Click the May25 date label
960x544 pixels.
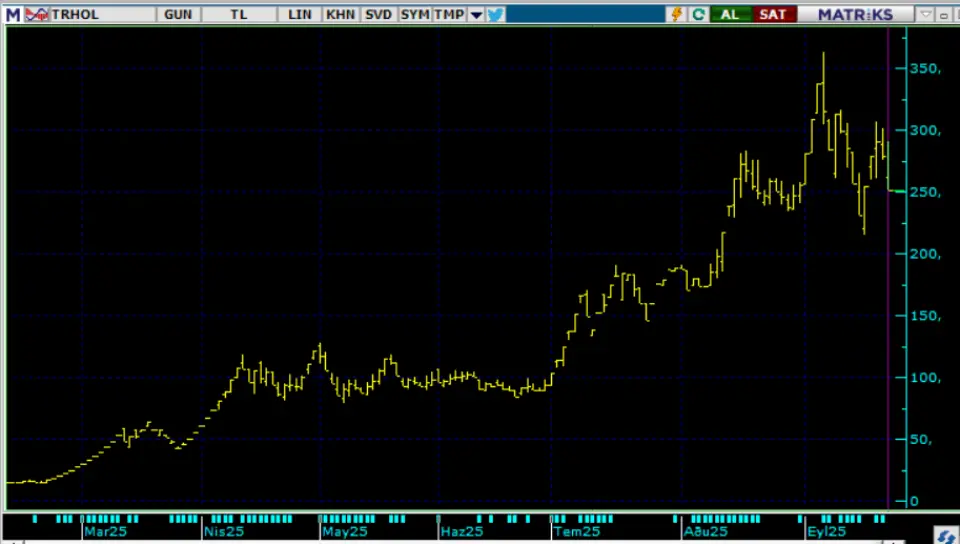pyautogui.click(x=345, y=532)
